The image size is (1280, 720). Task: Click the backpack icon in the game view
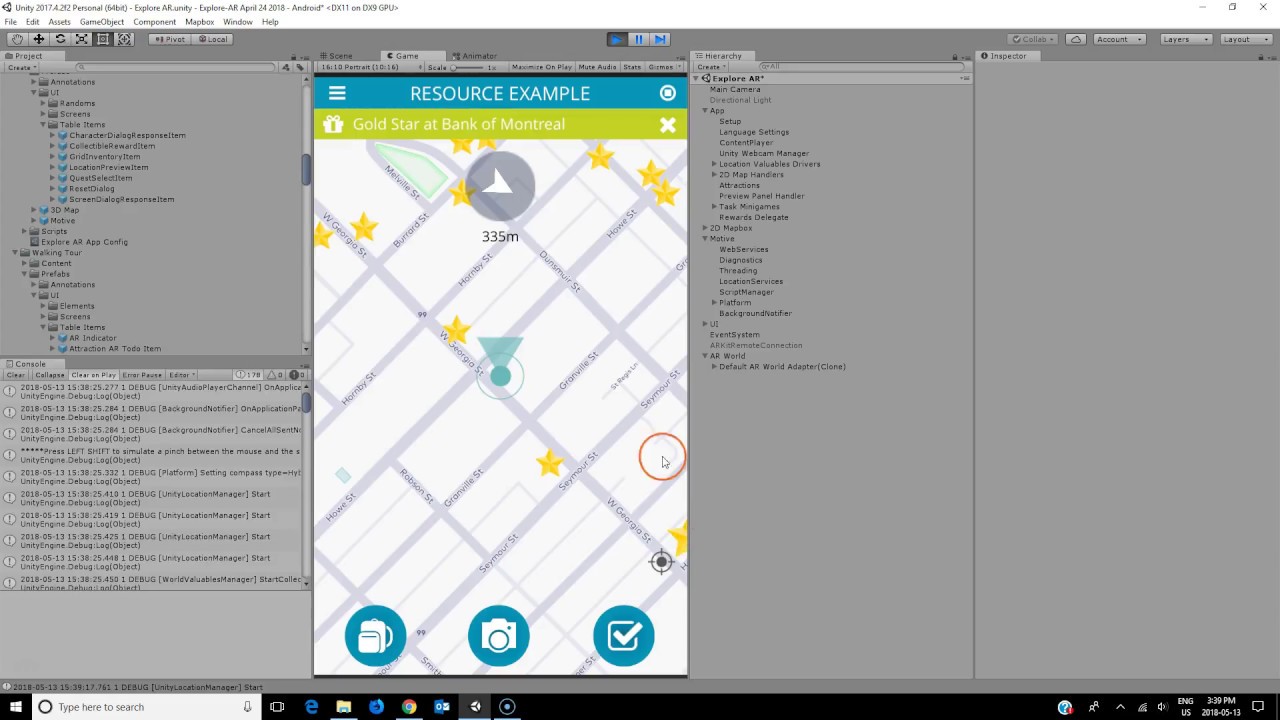375,636
